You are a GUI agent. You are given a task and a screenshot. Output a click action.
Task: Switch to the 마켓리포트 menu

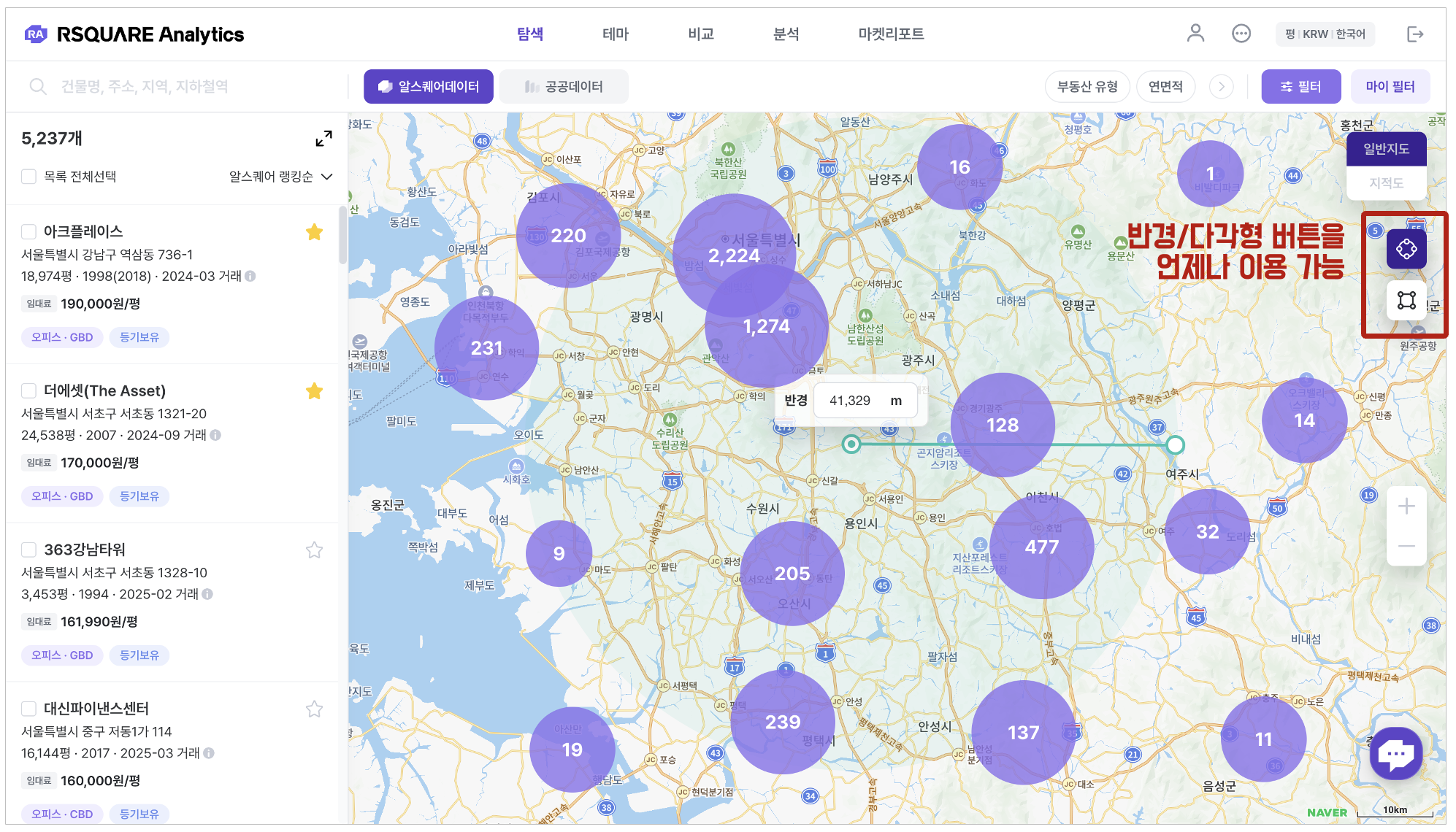pyautogui.click(x=890, y=34)
